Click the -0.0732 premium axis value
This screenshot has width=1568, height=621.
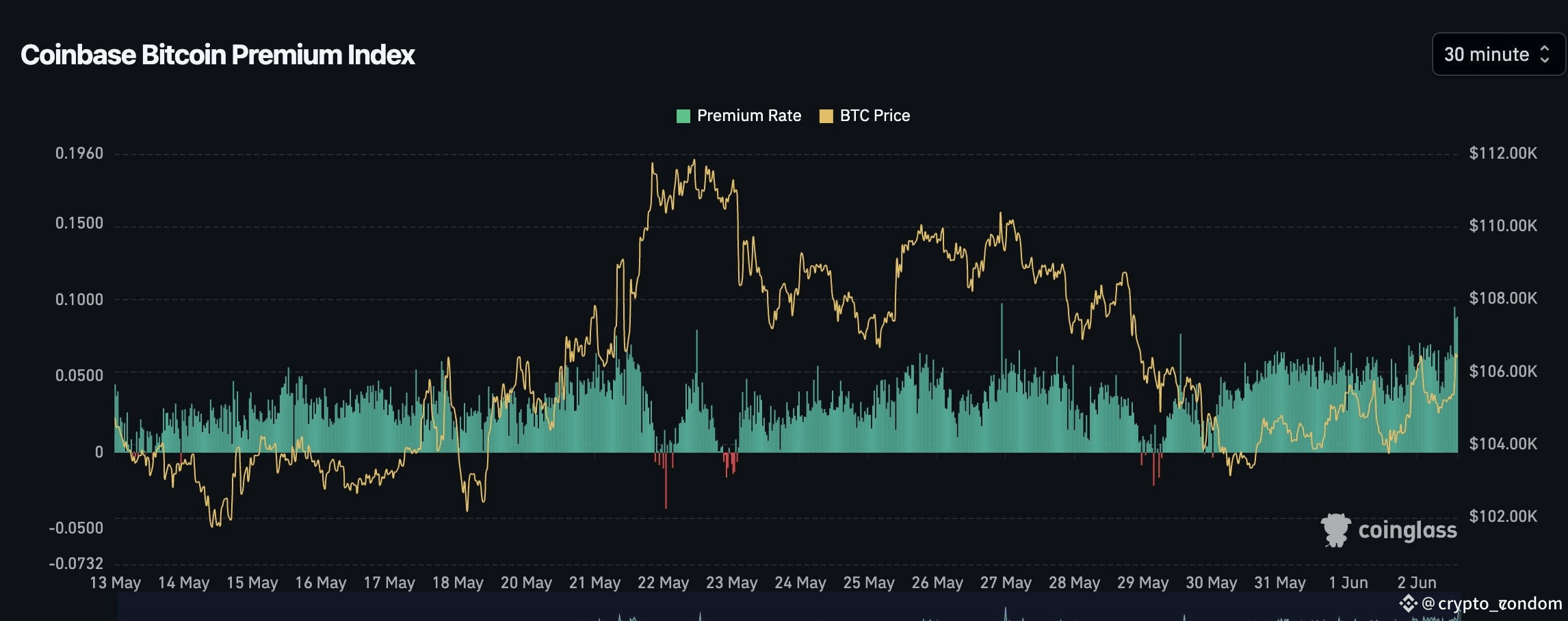(x=76, y=563)
